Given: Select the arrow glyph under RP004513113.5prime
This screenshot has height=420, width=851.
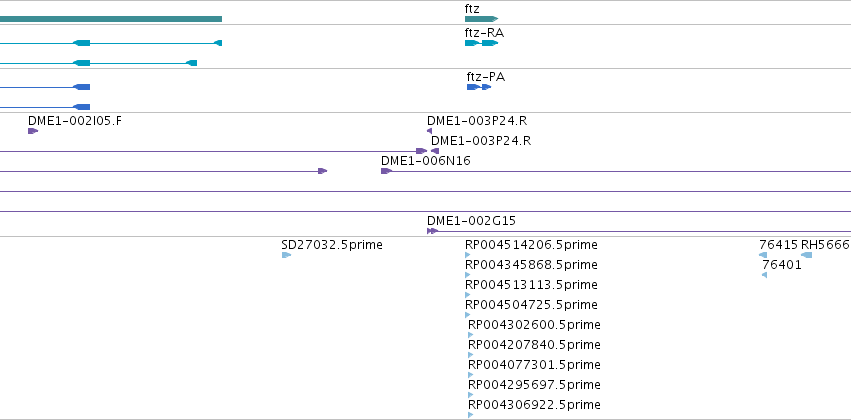Looking at the screenshot, I should (x=468, y=295).
